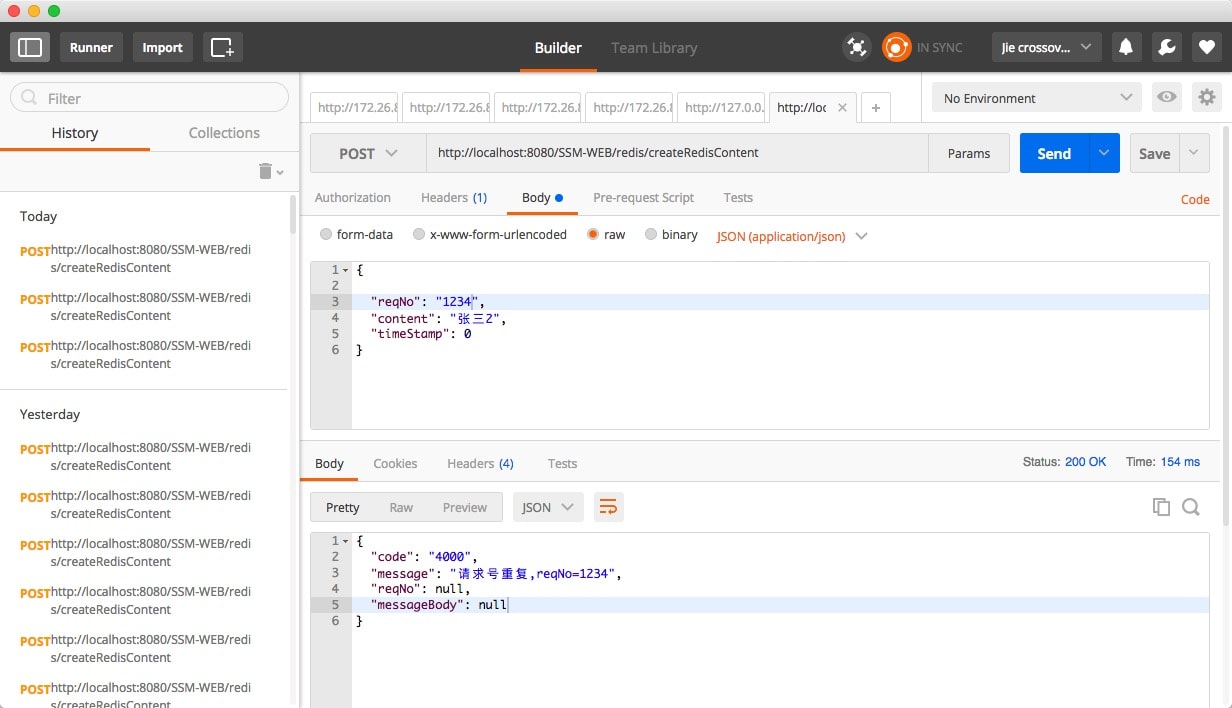The height and width of the screenshot is (708, 1232).
Task: Click the Send button
Action: 1054,153
